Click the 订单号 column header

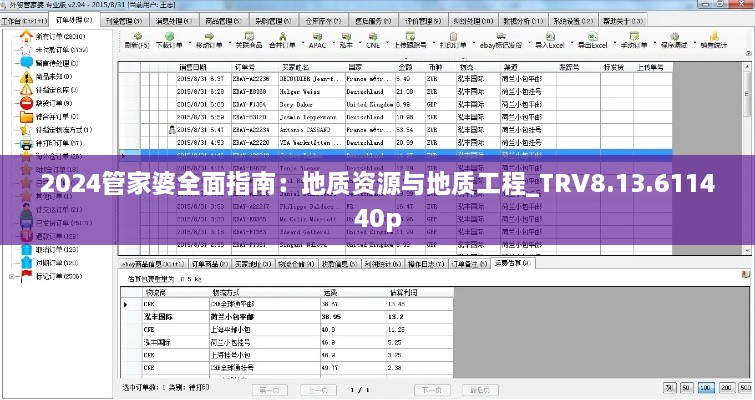(255, 67)
